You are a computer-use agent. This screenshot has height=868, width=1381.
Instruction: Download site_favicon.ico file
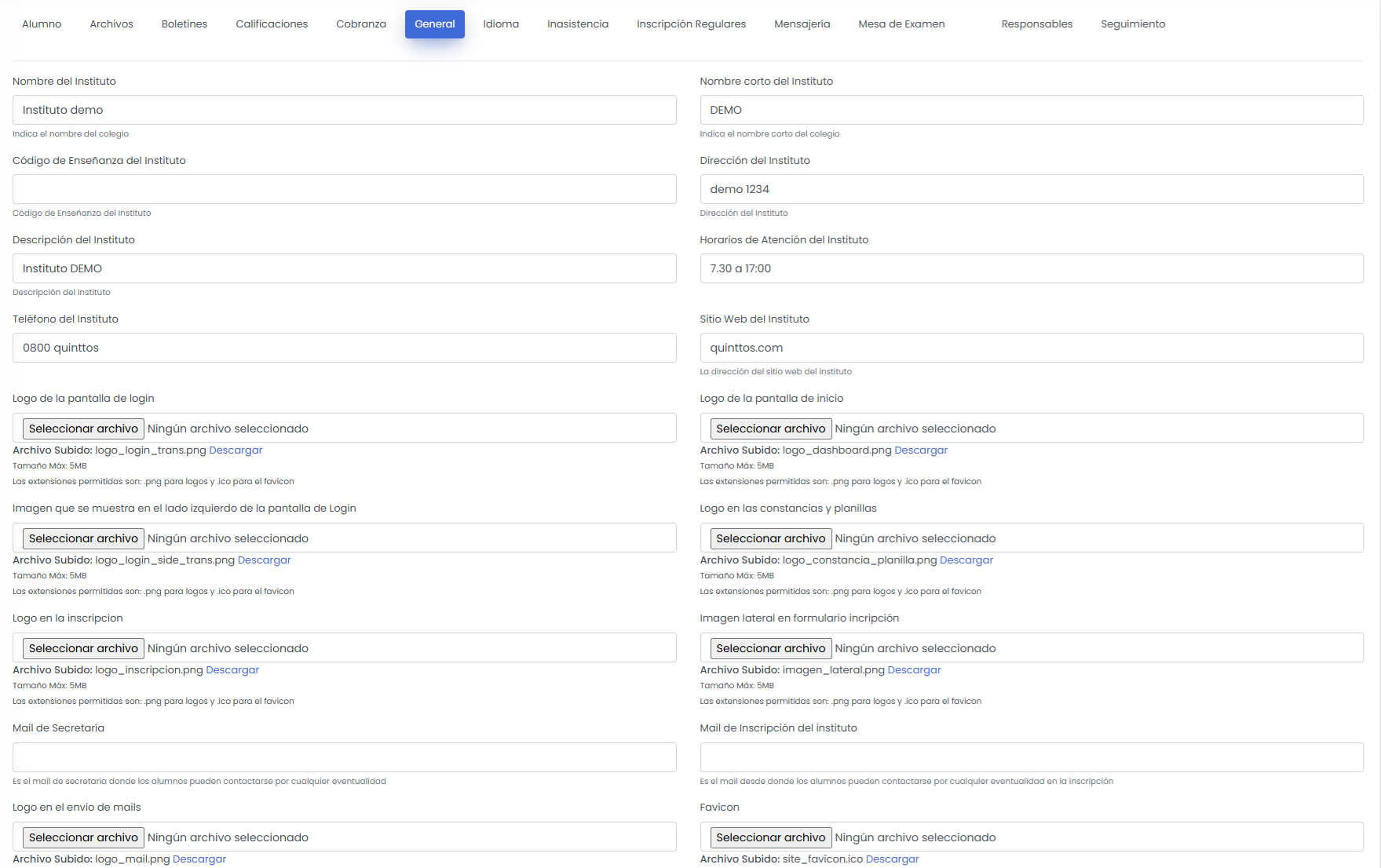[x=892, y=859]
